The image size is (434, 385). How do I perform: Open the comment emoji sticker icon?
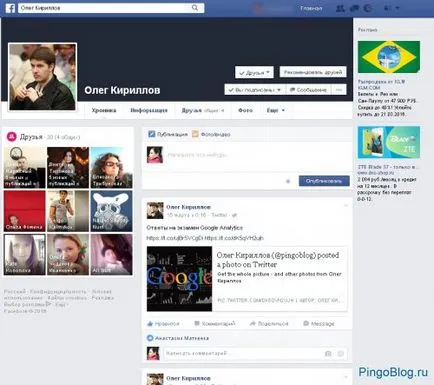pos(340,353)
